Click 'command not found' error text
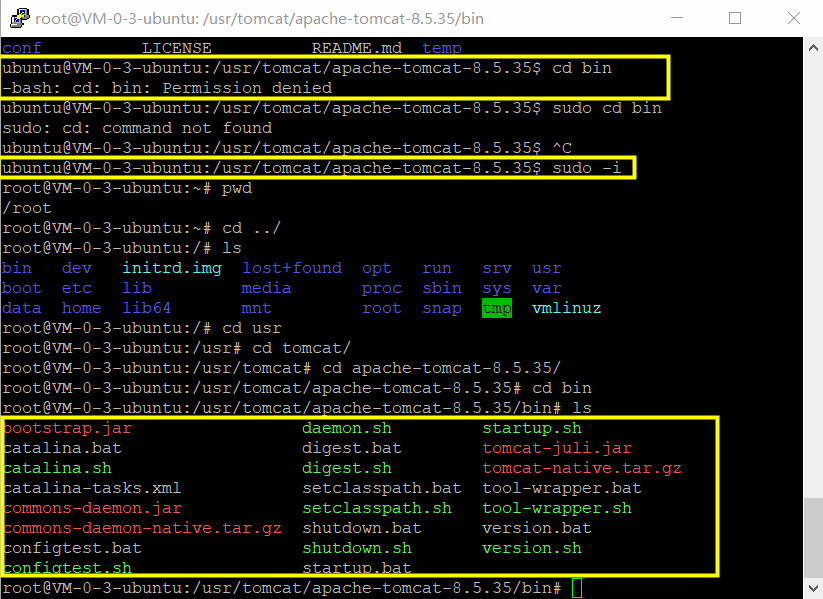Screen dimensions: 823x599 [187, 128]
